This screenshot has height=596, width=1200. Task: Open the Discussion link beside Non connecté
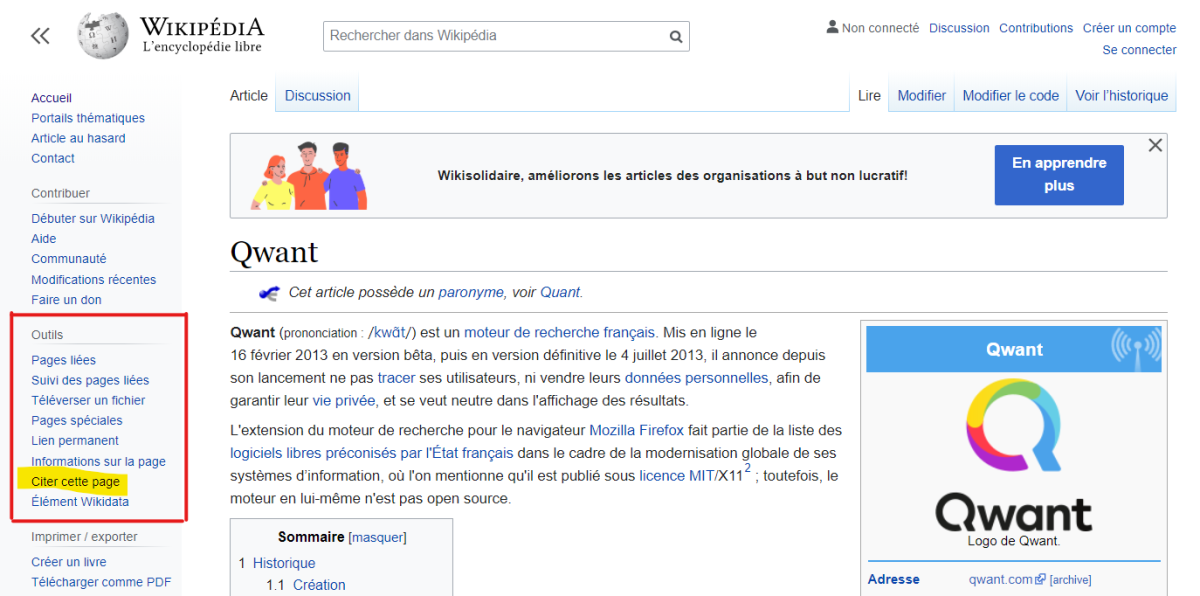pyautogui.click(x=959, y=28)
